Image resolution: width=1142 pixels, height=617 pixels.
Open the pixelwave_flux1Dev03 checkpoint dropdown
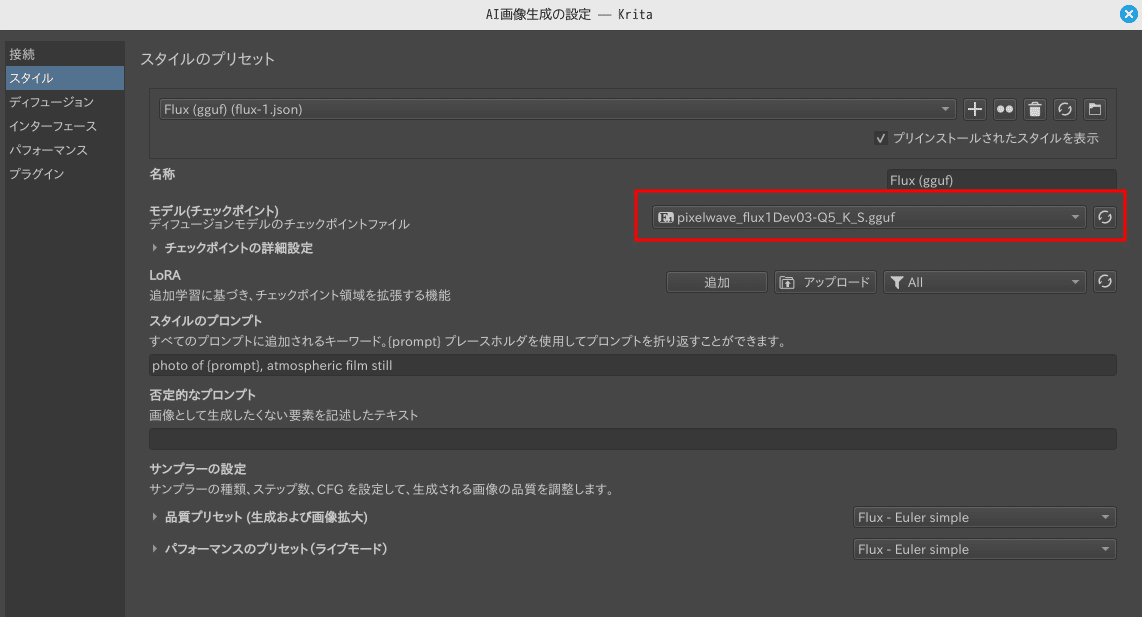point(869,217)
